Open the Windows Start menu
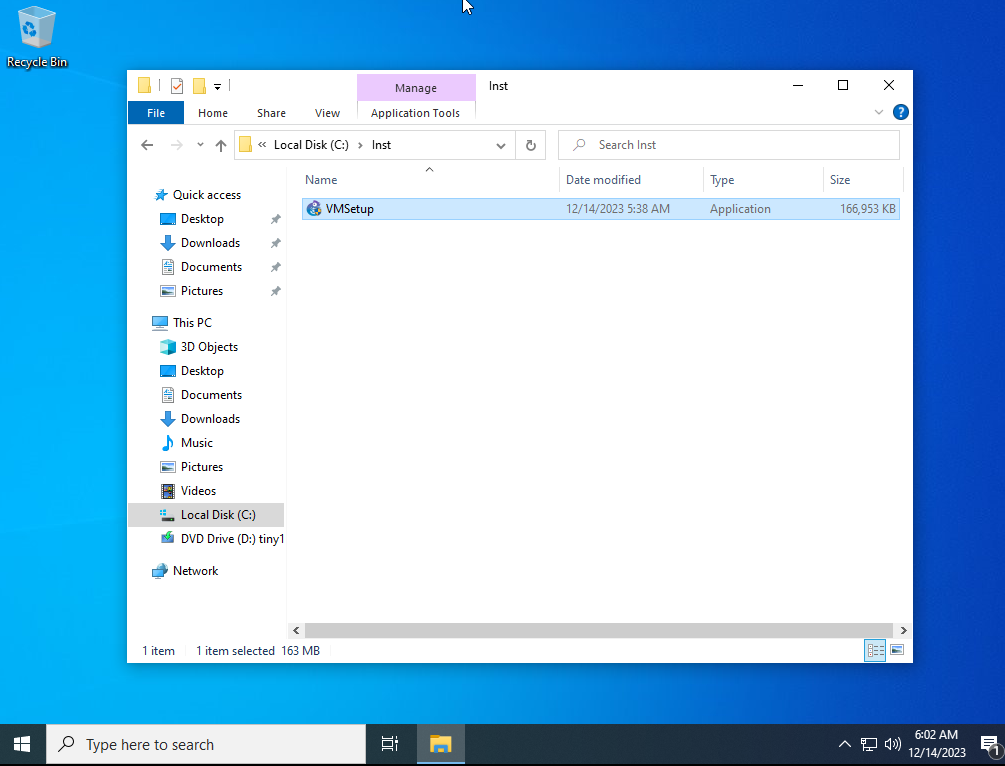Viewport: 1005px width, 766px height. (22, 744)
